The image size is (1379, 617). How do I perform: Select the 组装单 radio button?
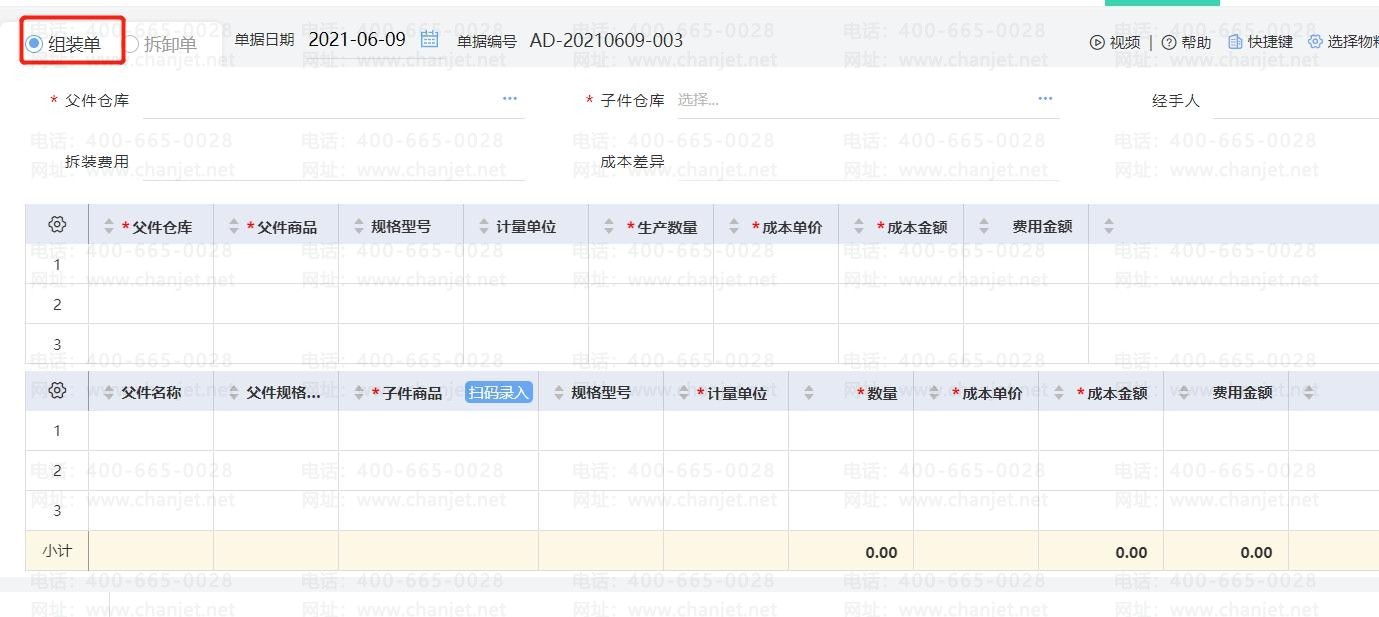coord(35,43)
